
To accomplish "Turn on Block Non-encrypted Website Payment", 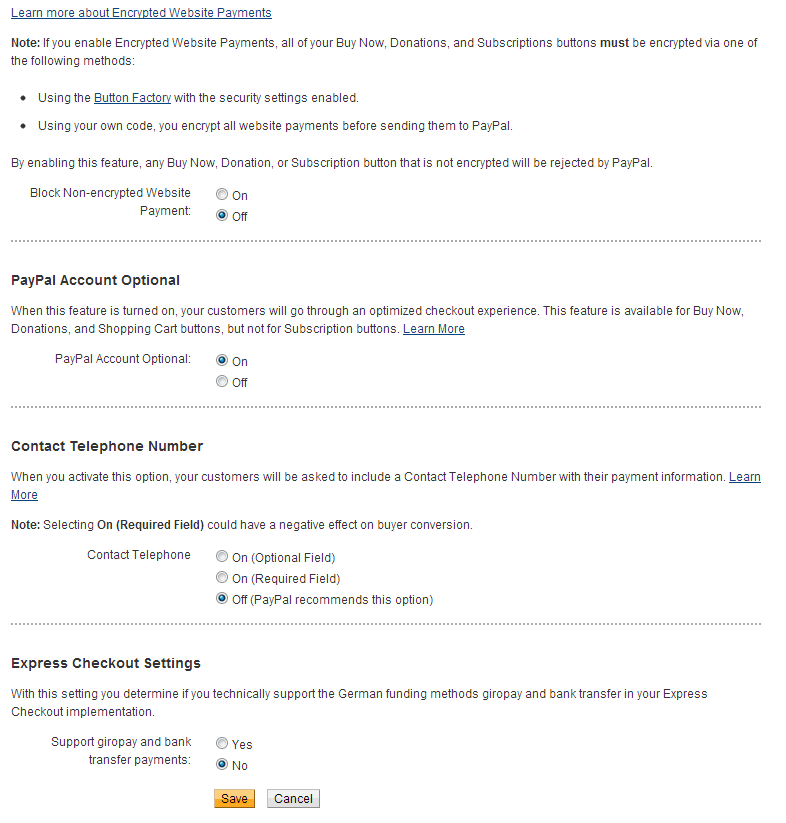I will (222, 195).
